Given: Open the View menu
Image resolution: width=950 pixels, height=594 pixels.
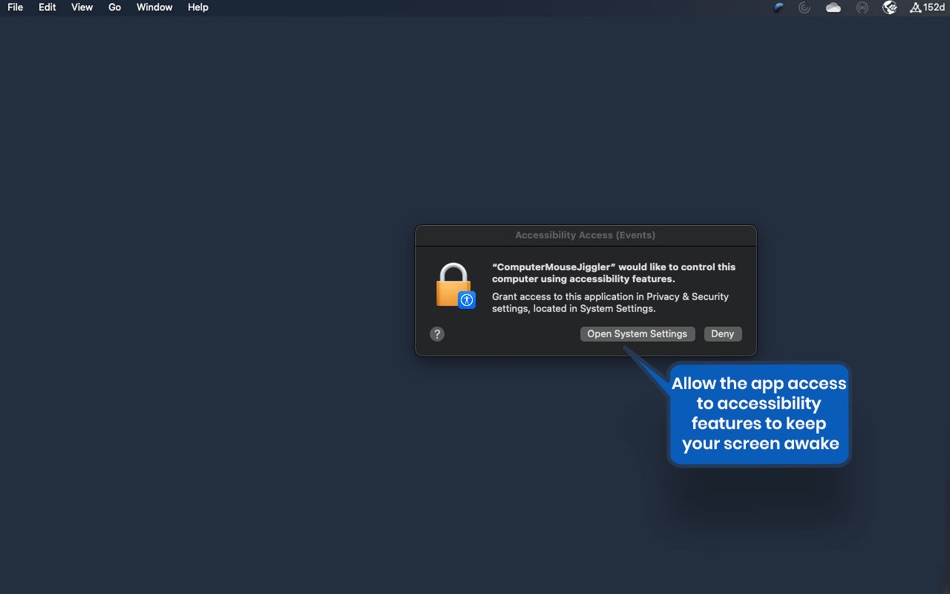Looking at the screenshot, I should 82,7.
